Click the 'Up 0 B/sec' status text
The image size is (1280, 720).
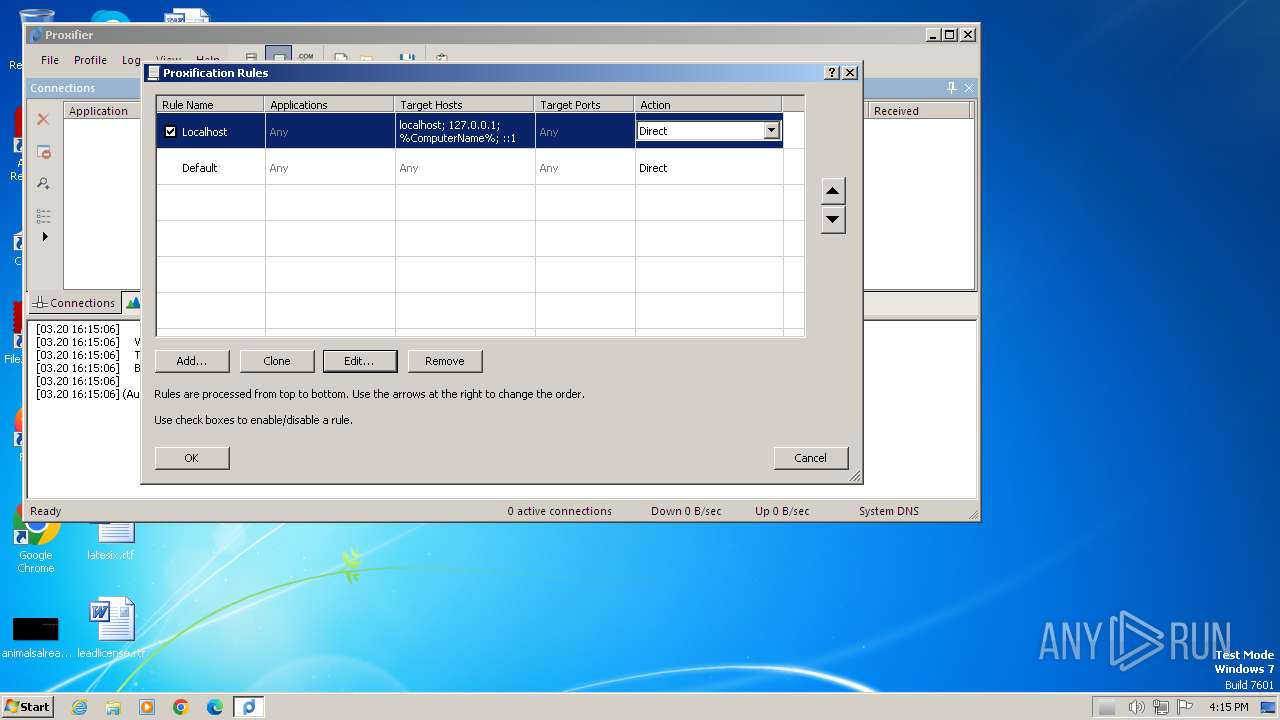[x=782, y=511]
